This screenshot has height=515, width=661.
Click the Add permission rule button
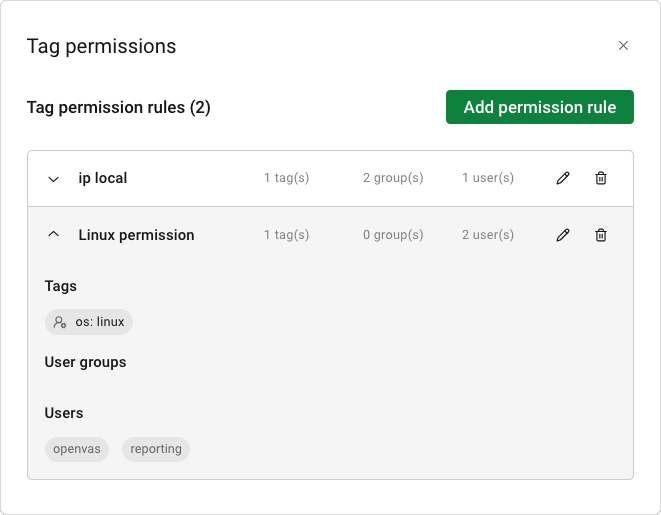click(540, 107)
